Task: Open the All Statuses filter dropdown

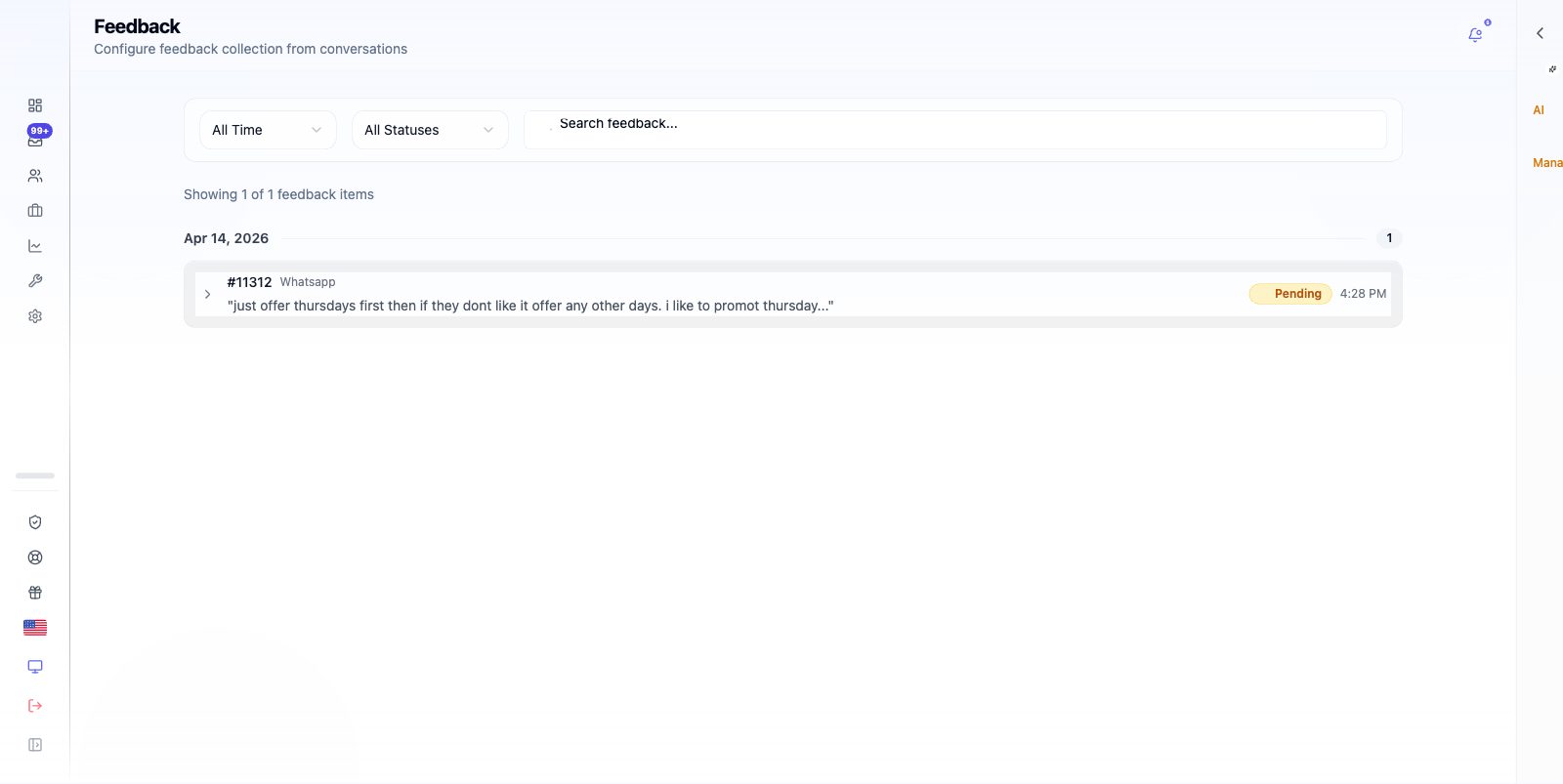Action: [x=430, y=130]
